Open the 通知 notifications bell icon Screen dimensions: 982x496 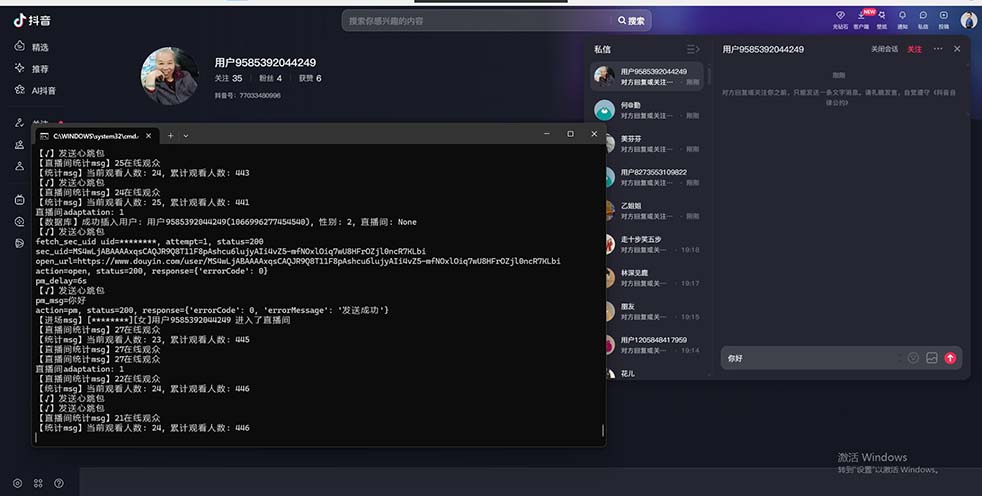click(x=902, y=18)
